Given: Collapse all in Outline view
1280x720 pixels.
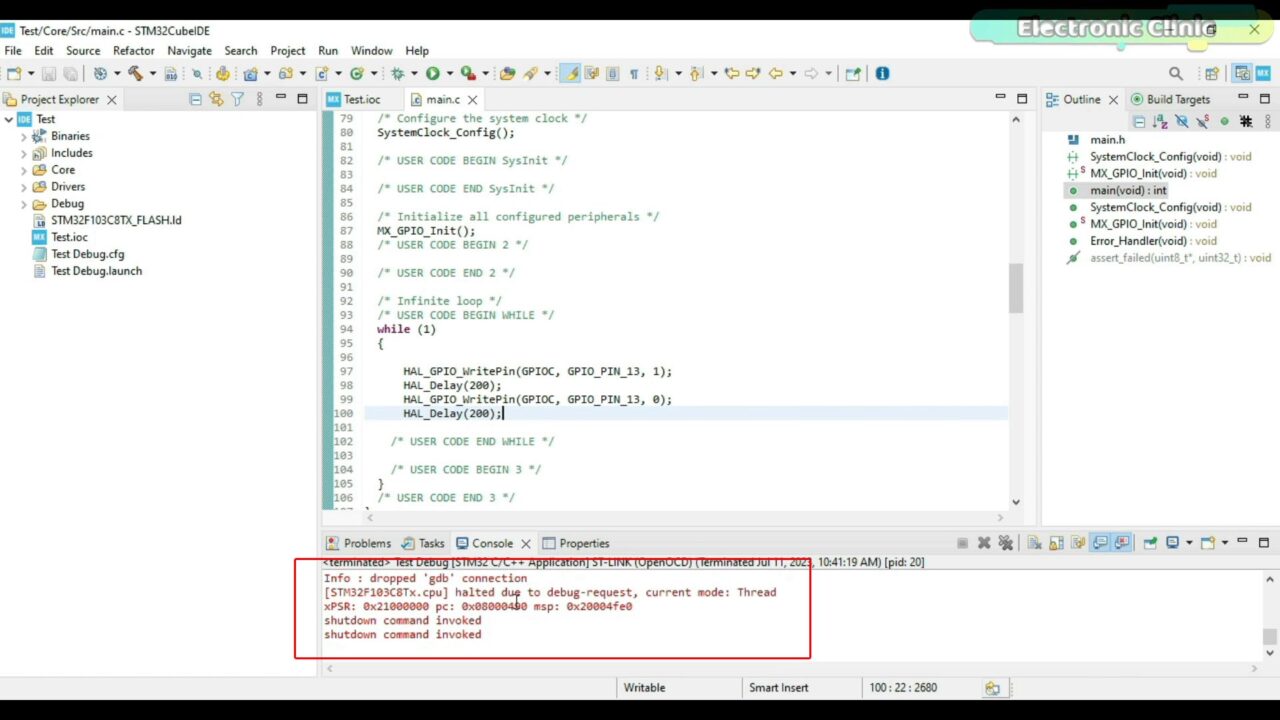Looking at the screenshot, I should tap(1139, 121).
